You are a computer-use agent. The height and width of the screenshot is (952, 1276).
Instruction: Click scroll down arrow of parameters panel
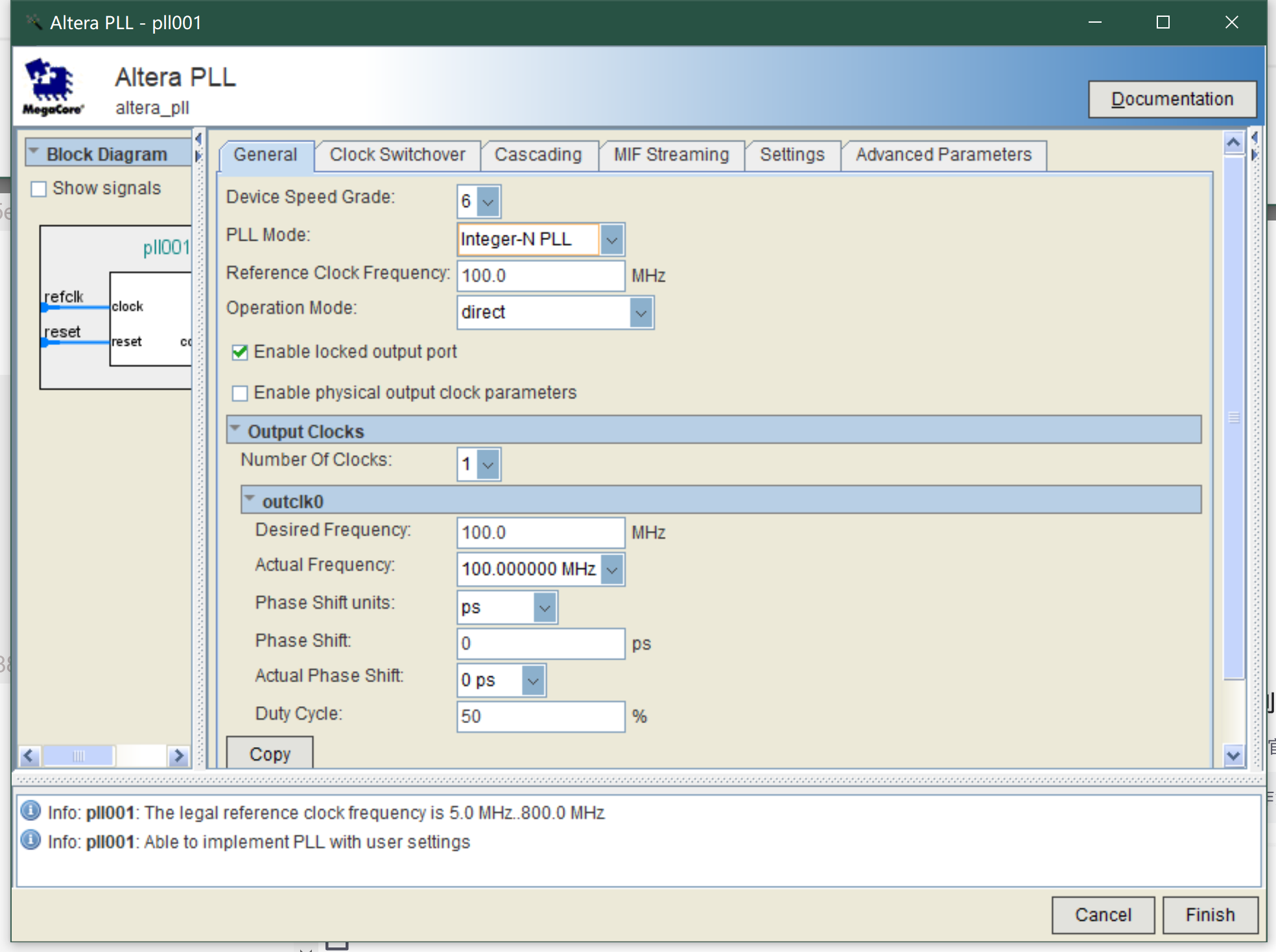1233,756
